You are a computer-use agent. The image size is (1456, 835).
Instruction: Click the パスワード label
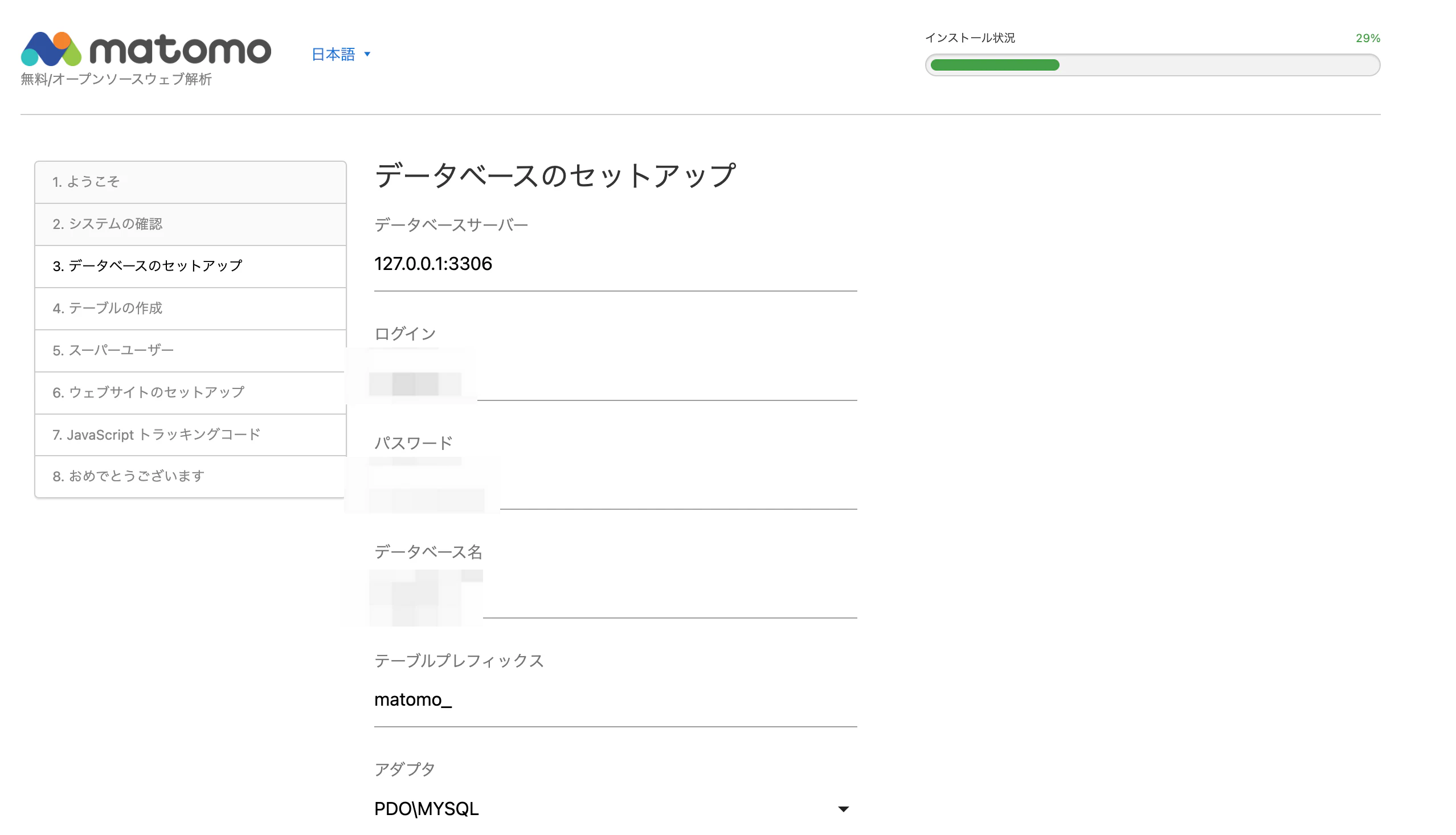coord(413,443)
